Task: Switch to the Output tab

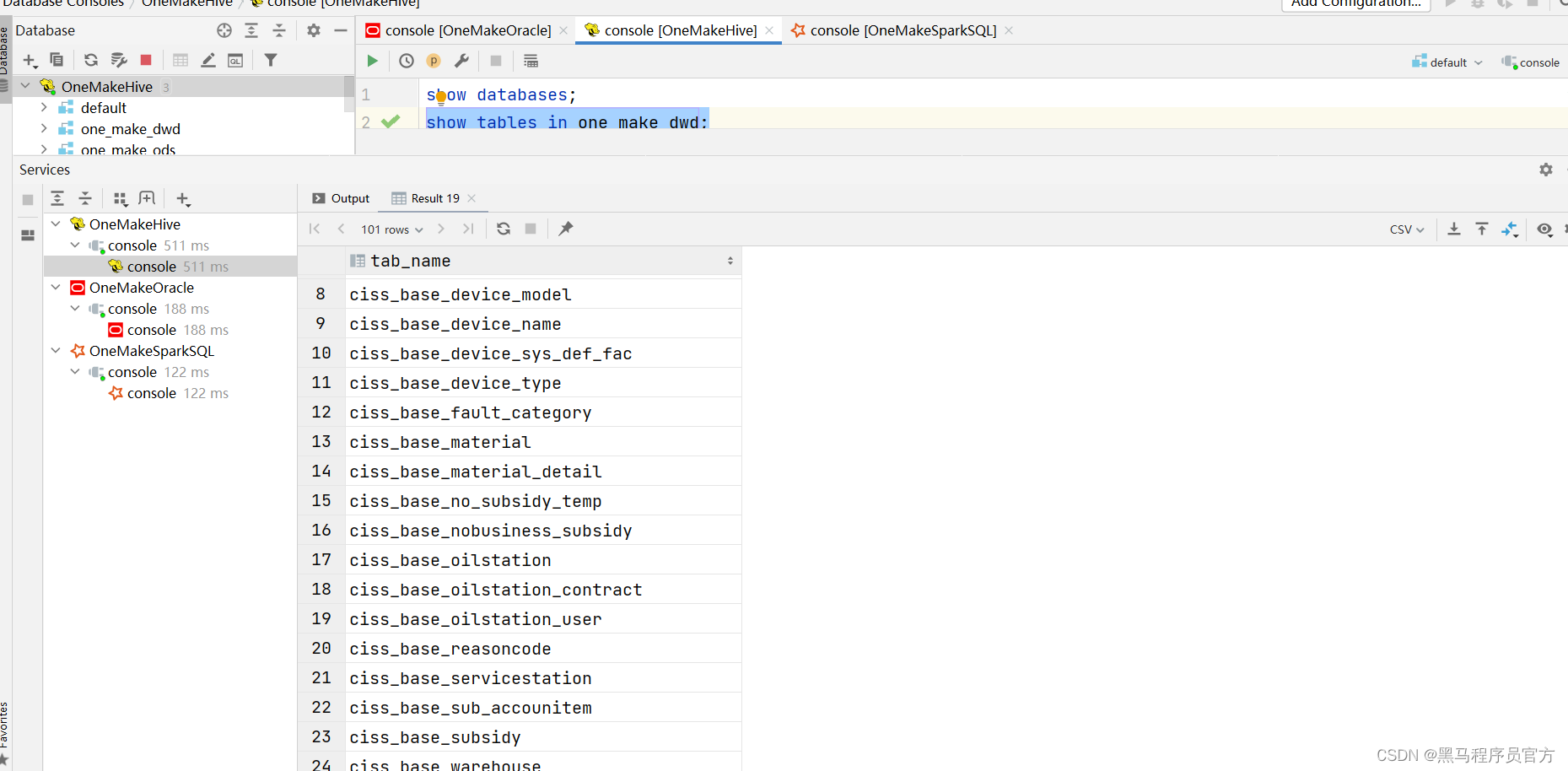Action: click(x=341, y=198)
